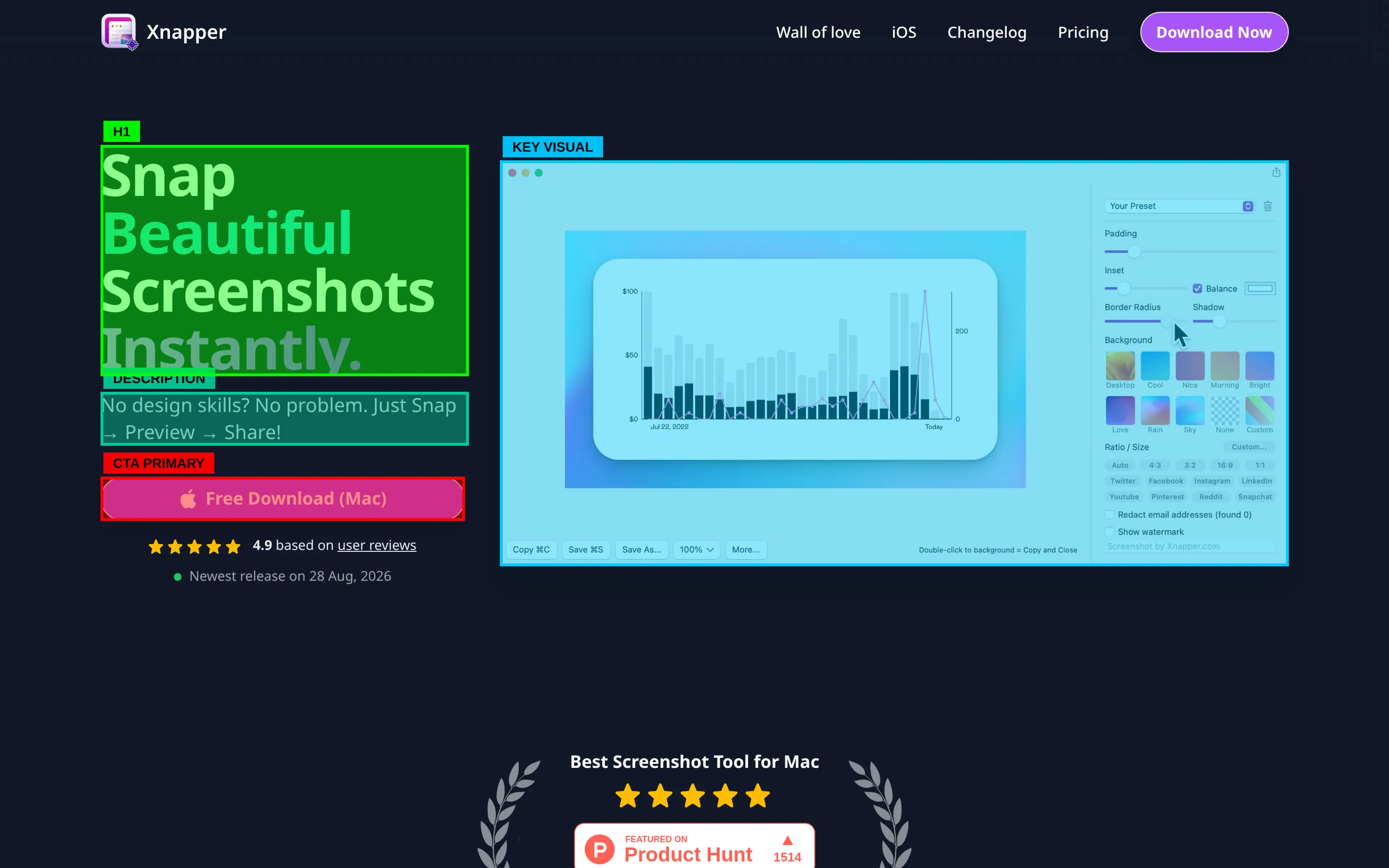Viewport: 1389px width, 868px height.
Task: Click the 1514 upvote count on Product Hunt badge
Action: (787, 856)
